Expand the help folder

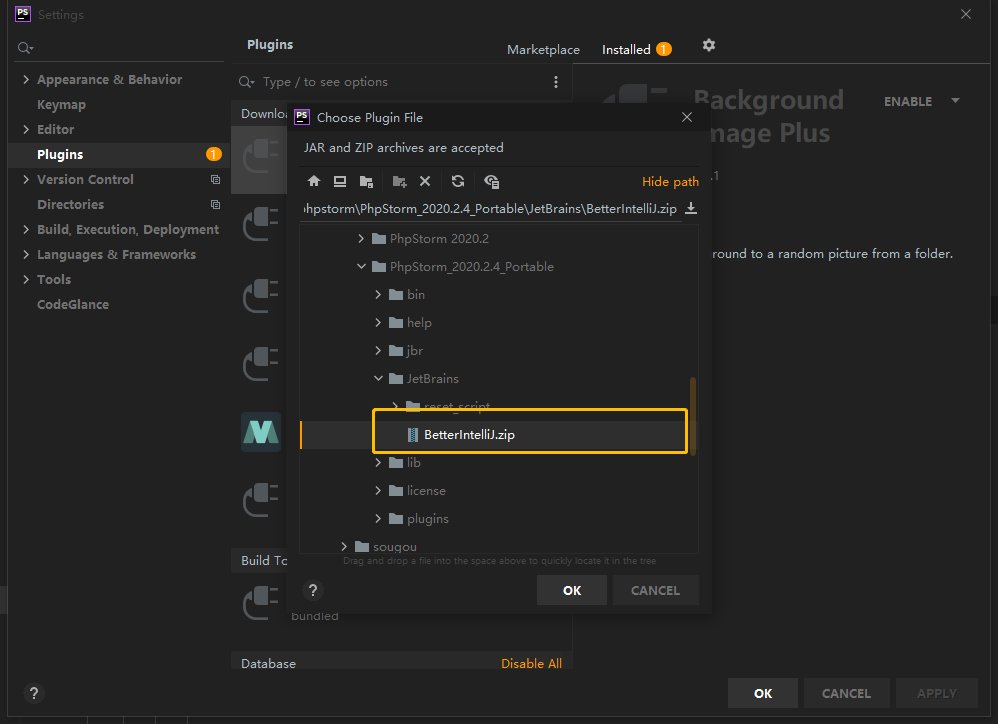pos(378,323)
